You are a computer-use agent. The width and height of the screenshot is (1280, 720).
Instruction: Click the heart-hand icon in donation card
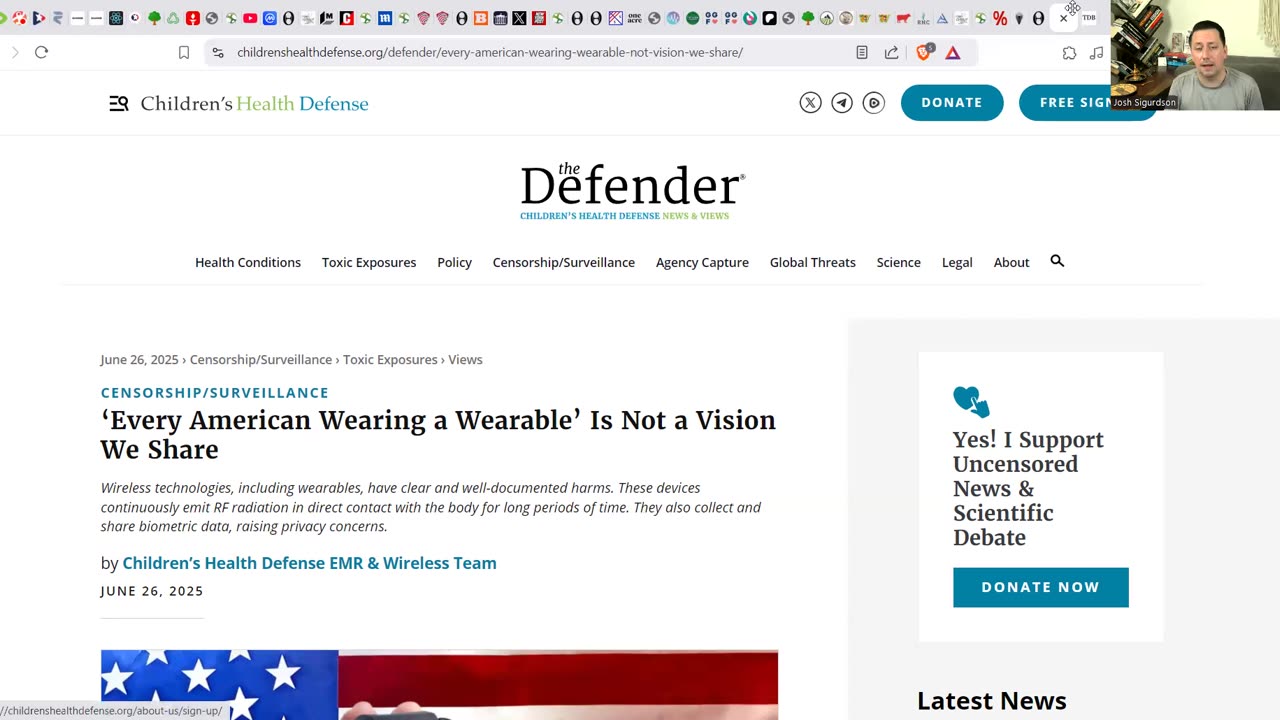tap(971, 401)
